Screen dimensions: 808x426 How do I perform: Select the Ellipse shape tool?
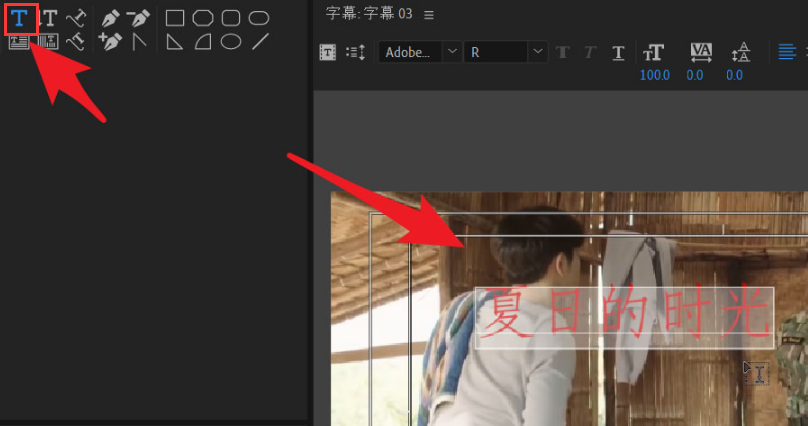click(231, 42)
